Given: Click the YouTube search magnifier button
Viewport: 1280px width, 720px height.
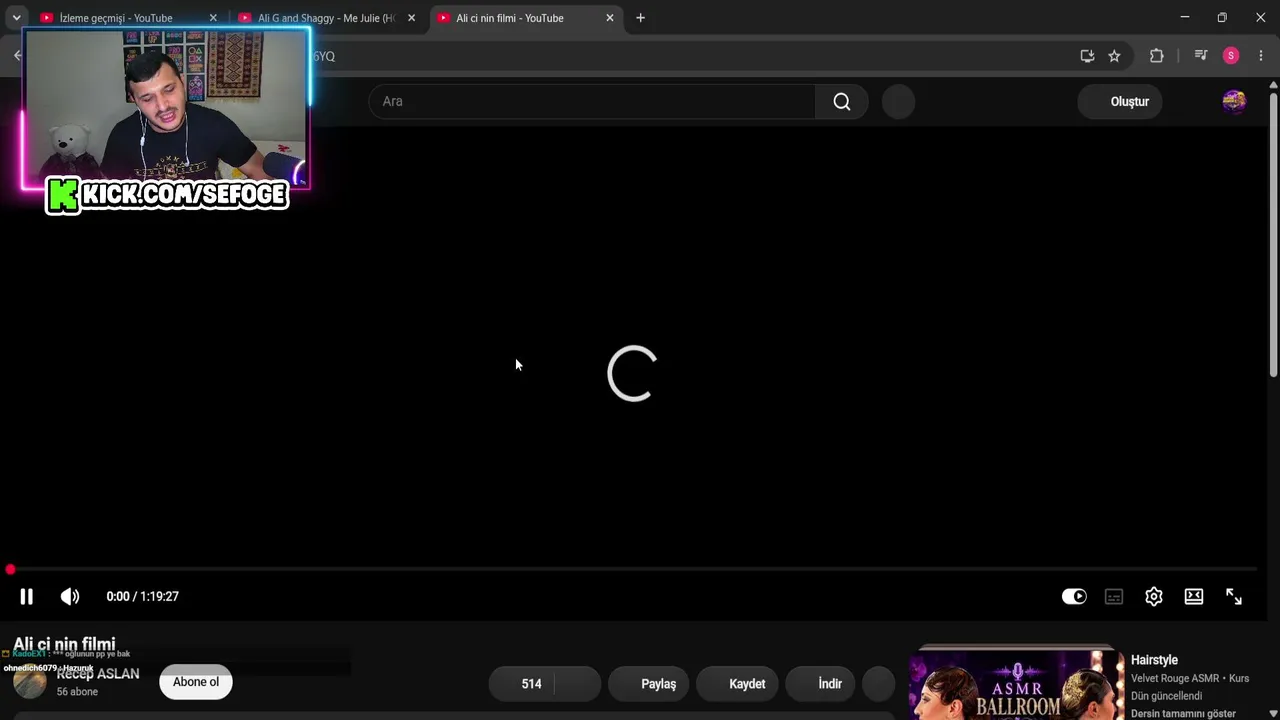Looking at the screenshot, I should 842,101.
